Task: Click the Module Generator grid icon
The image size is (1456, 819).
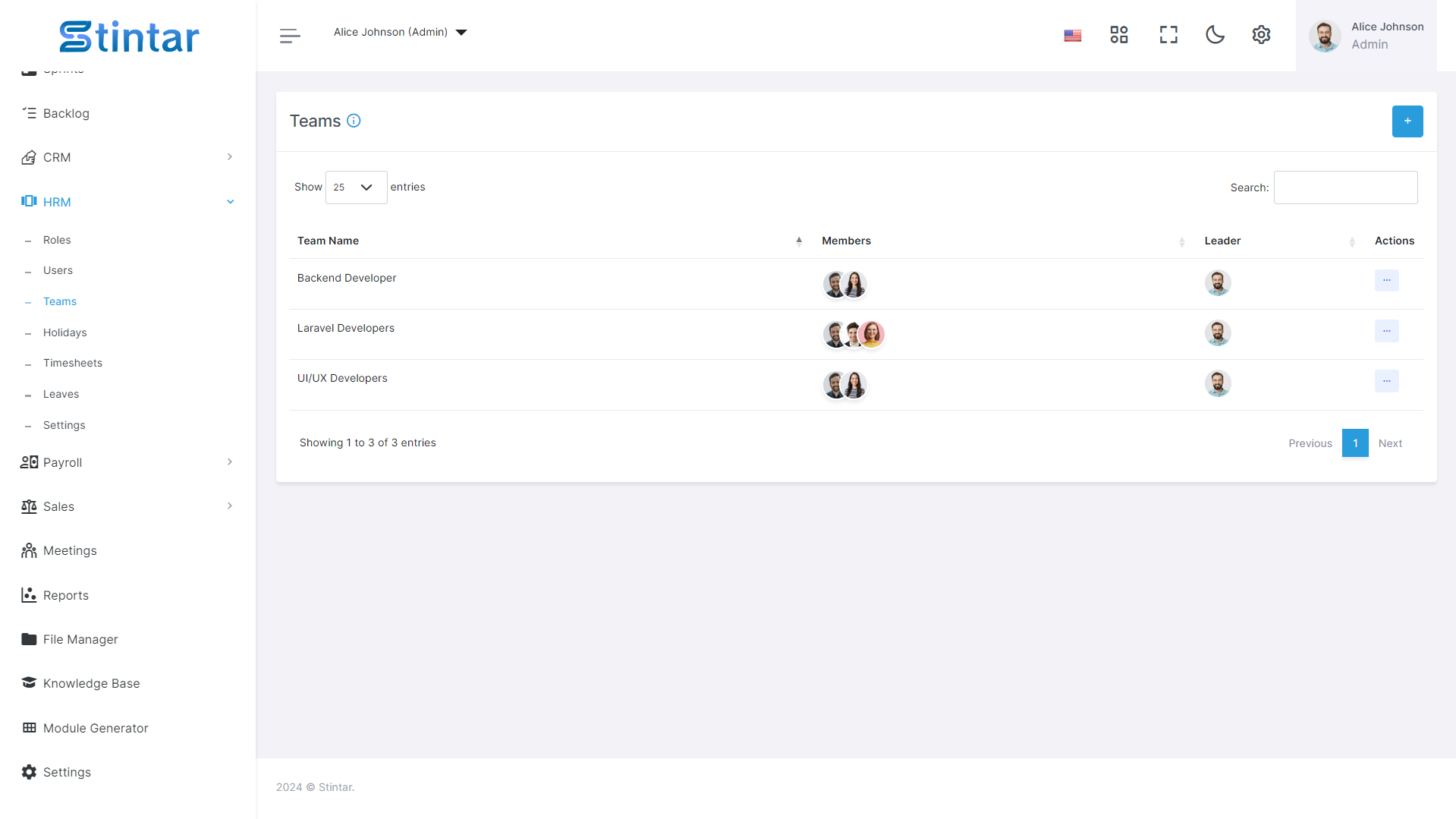Action: tap(29, 727)
